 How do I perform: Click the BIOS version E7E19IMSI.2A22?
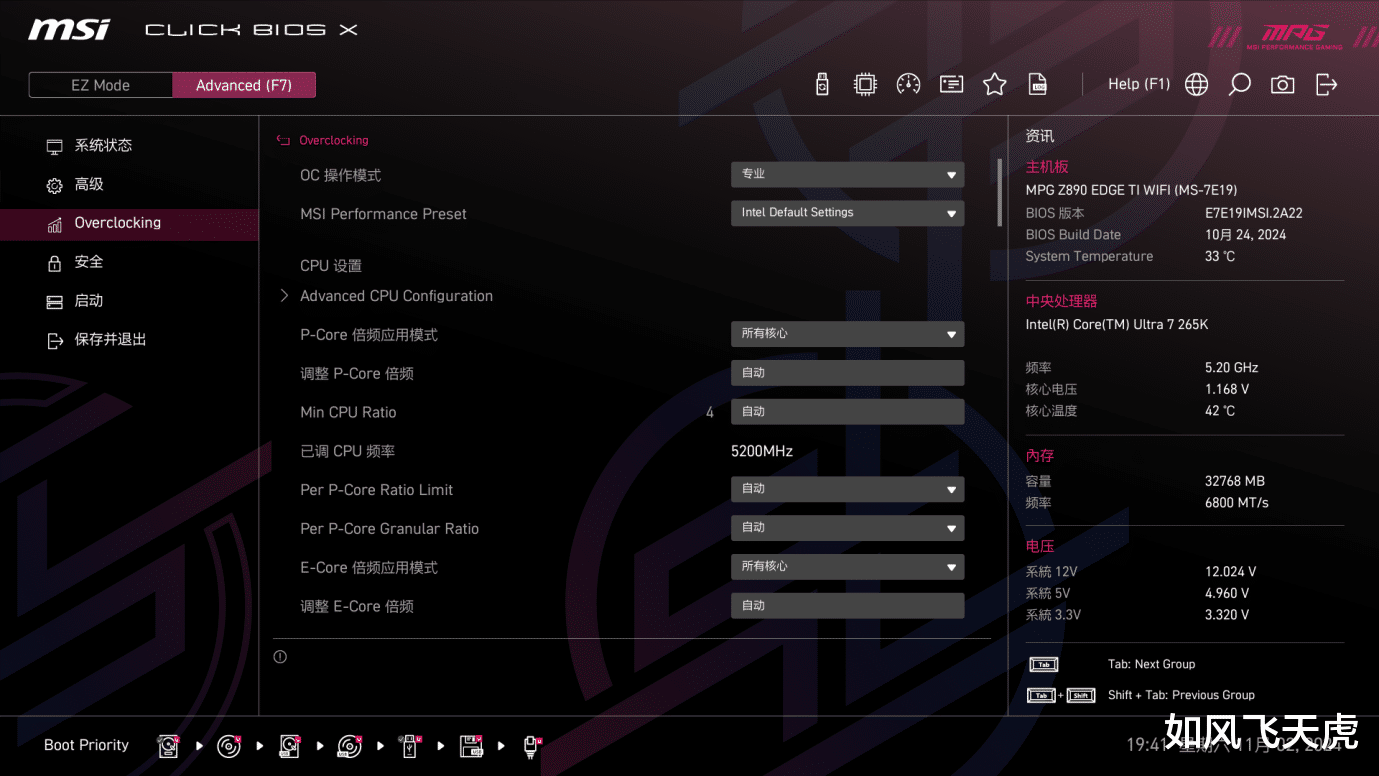click(x=1254, y=213)
